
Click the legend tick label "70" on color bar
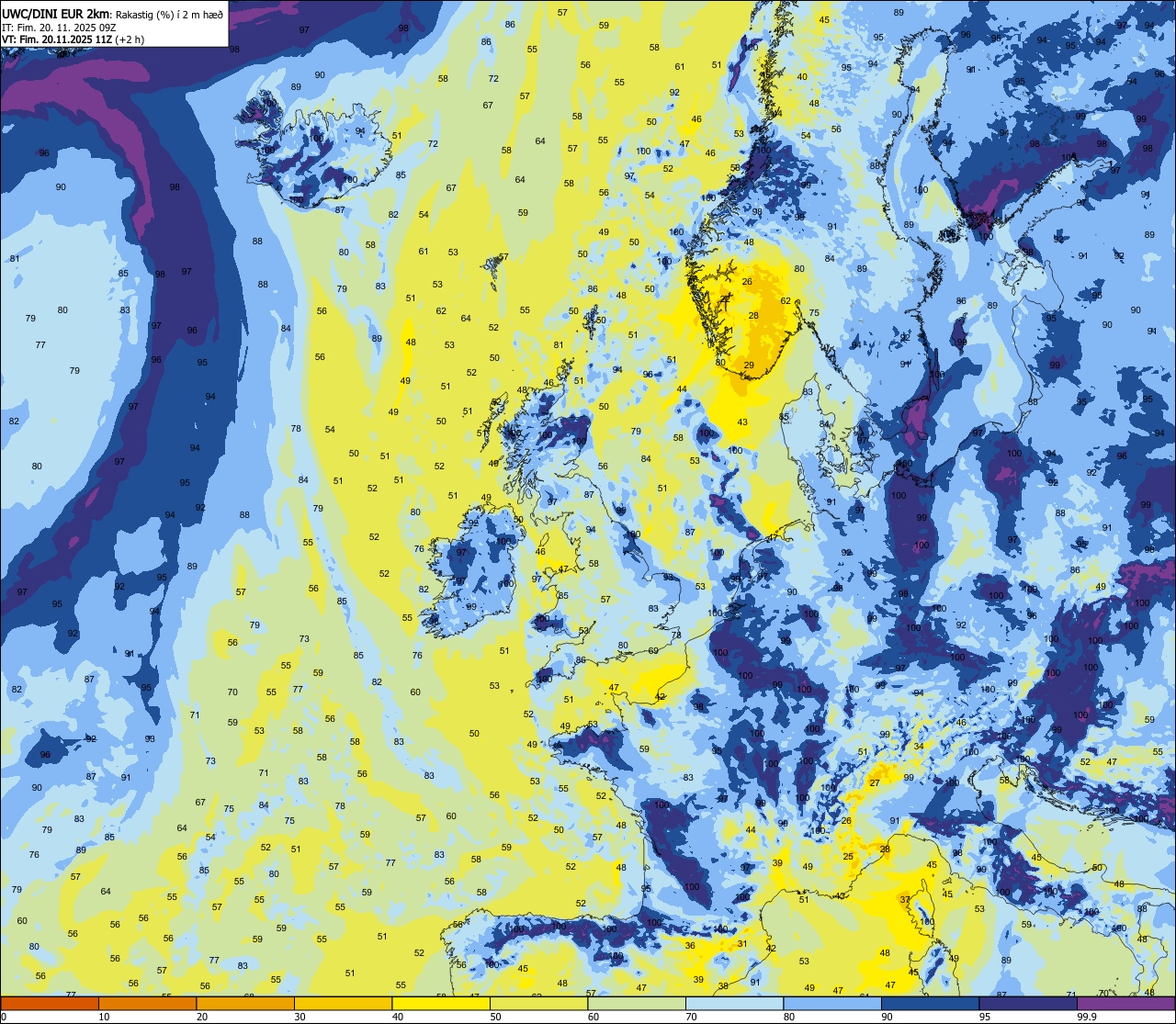pyautogui.click(x=691, y=1017)
